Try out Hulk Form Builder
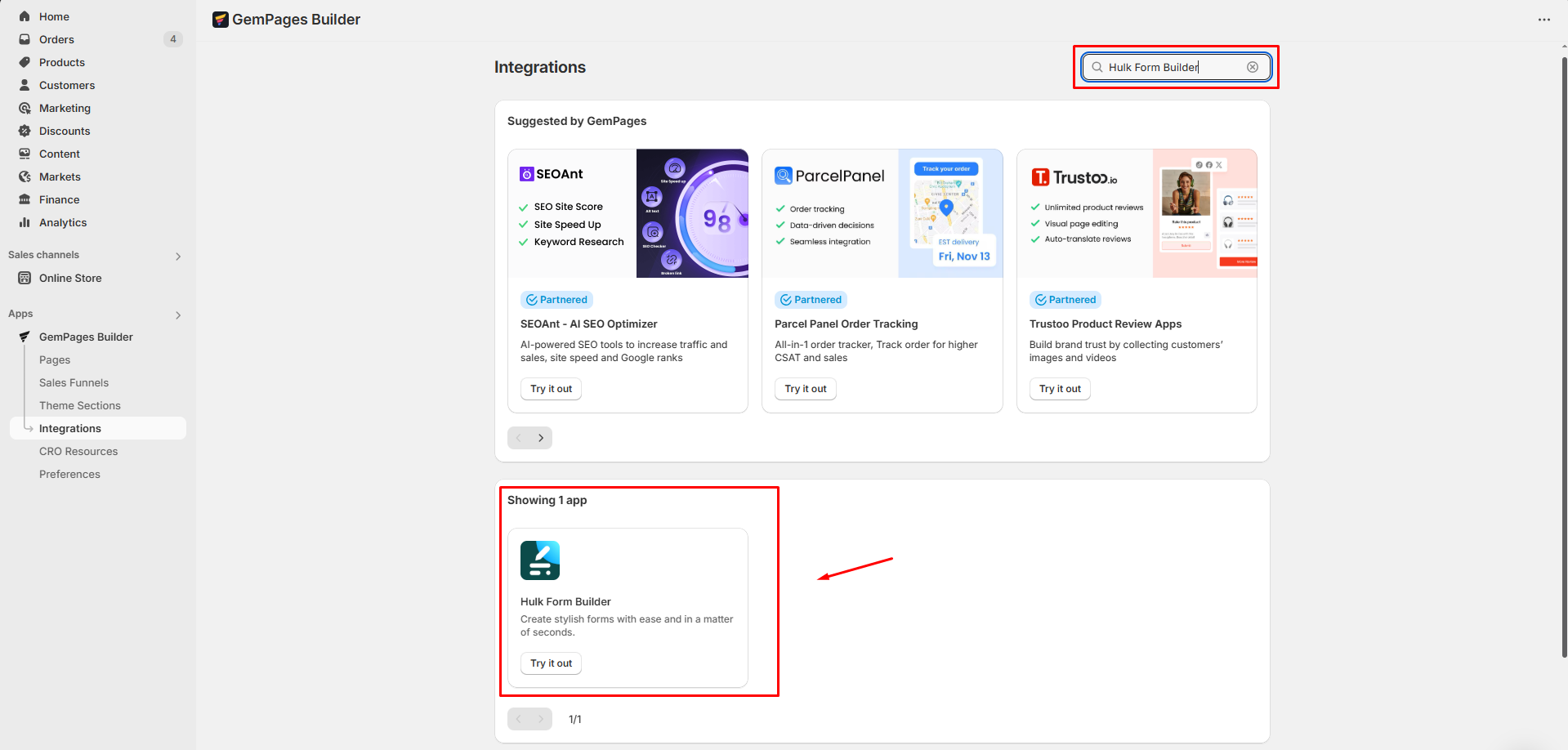 [551, 663]
